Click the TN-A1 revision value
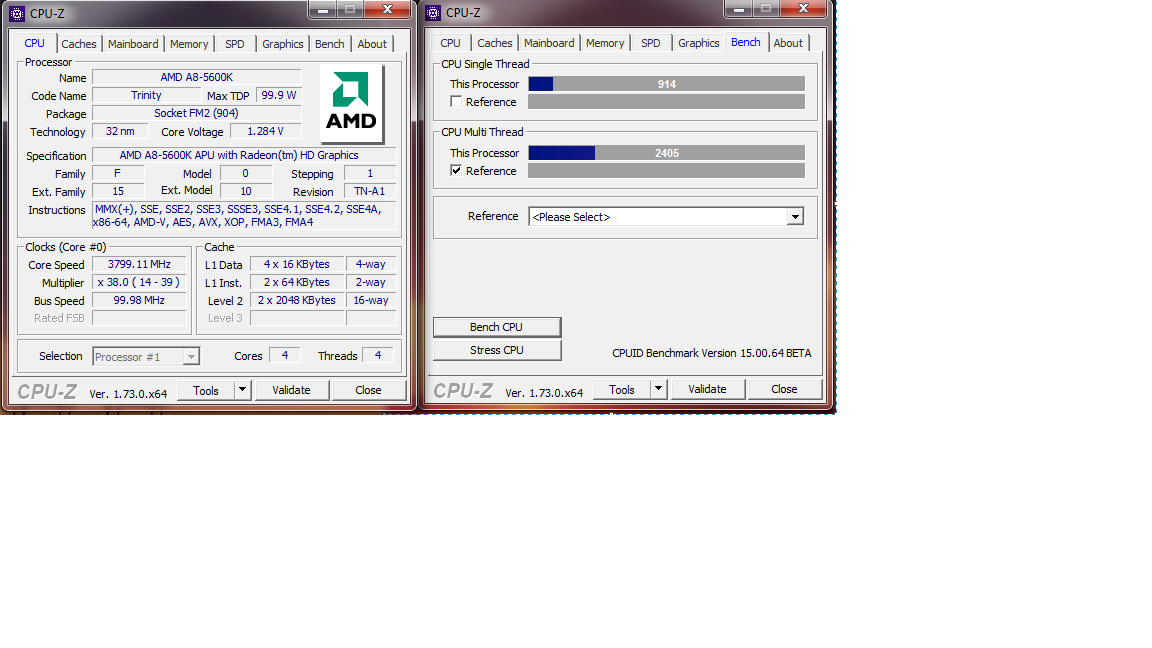Screen dimensions: 1152x648 [370, 191]
